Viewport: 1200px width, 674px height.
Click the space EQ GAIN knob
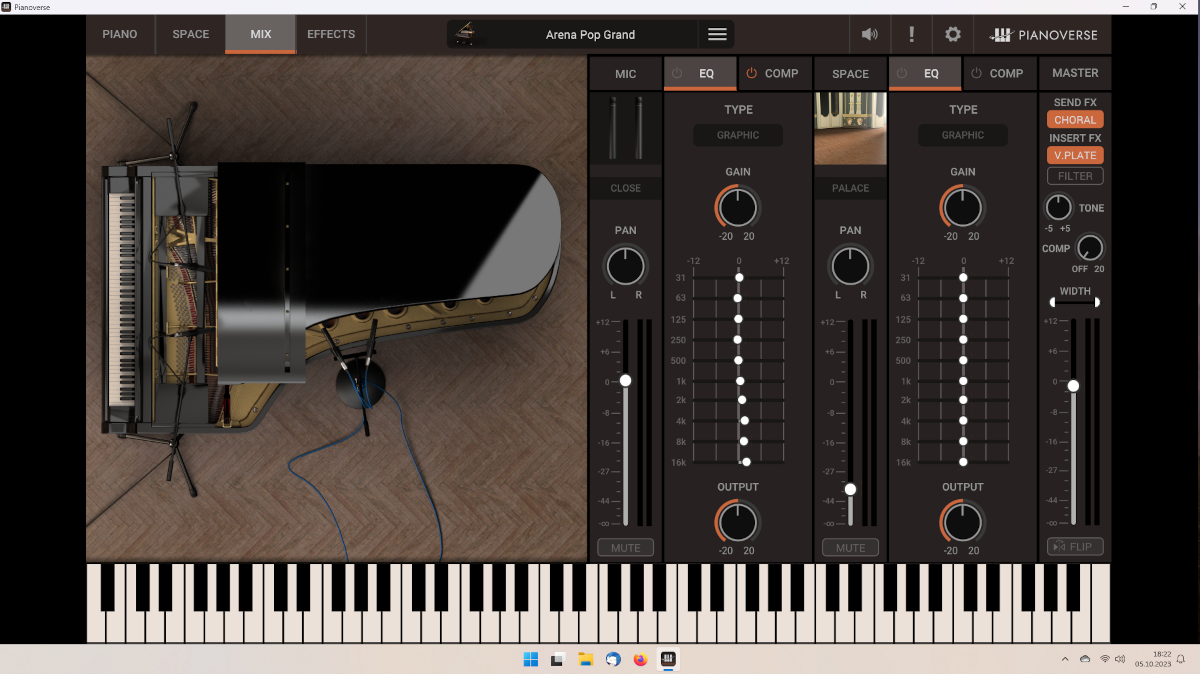pos(963,207)
